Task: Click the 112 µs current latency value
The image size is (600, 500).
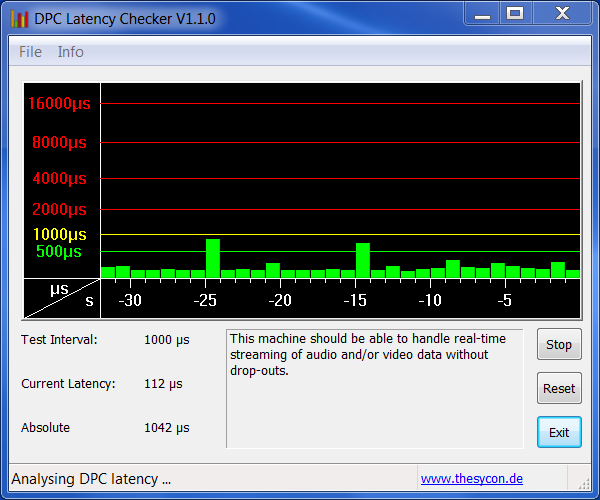Action: (x=163, y=384)
